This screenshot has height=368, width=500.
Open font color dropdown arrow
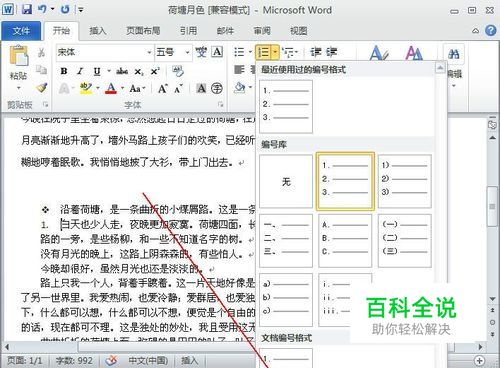click(122, 88)
